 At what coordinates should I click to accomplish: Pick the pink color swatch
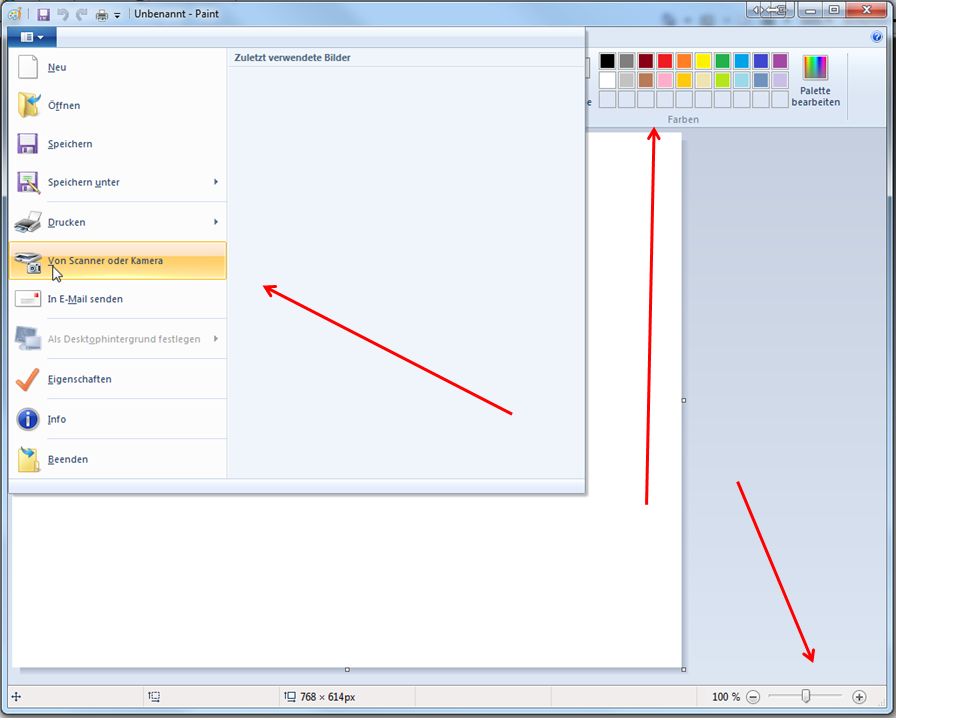click(665, 80)
